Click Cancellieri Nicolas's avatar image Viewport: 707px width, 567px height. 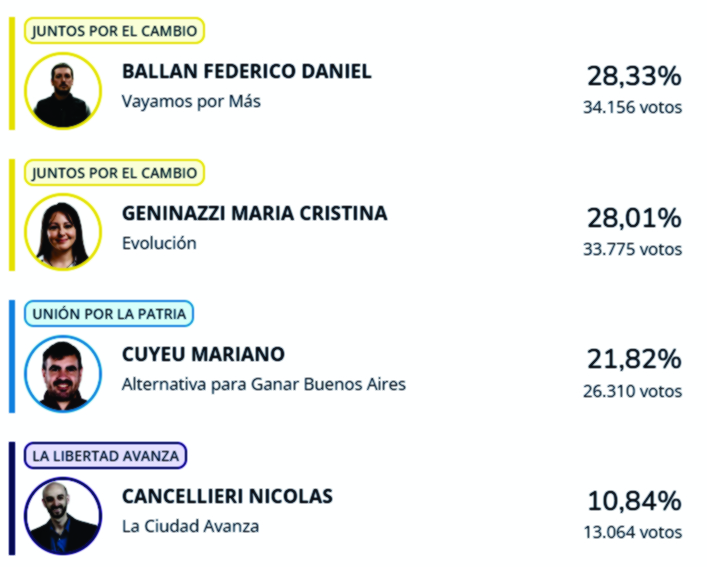(63, 516)
